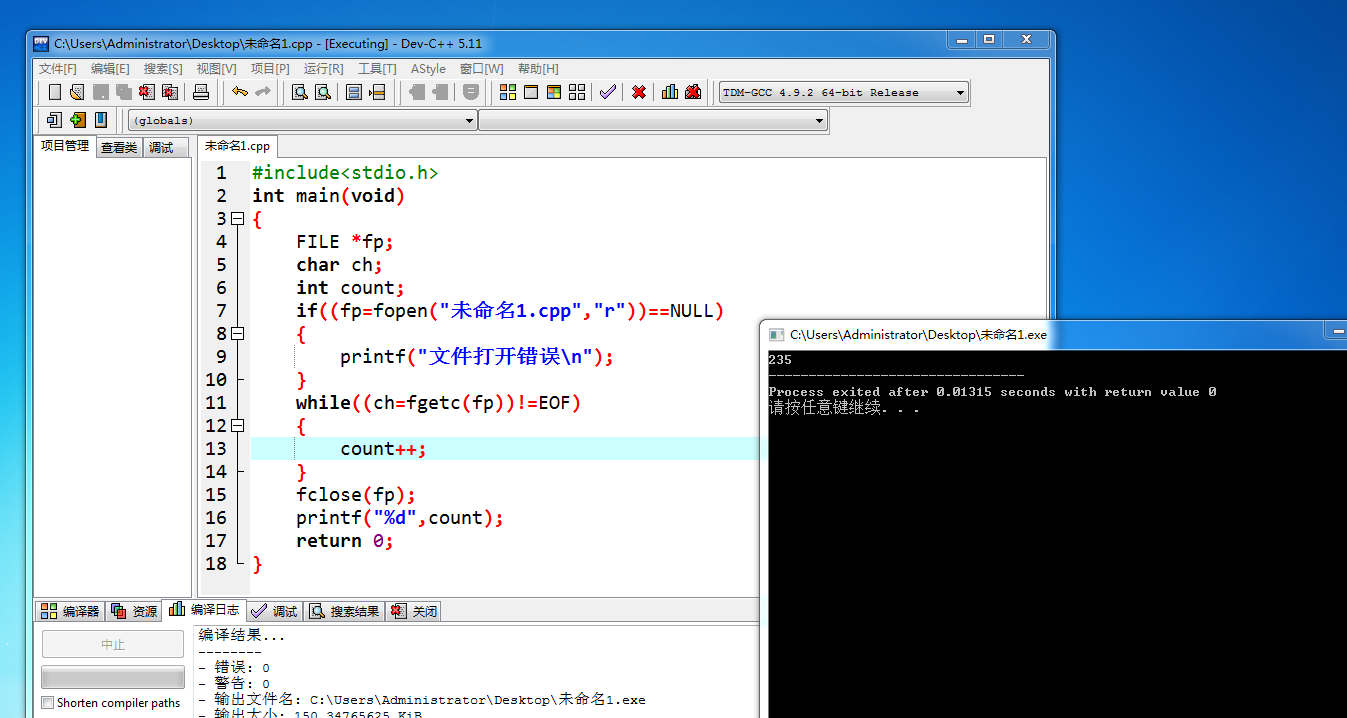Switch to the 查看类 side tab
This screenshot has width=1347, height=718.
coord(119,147)
